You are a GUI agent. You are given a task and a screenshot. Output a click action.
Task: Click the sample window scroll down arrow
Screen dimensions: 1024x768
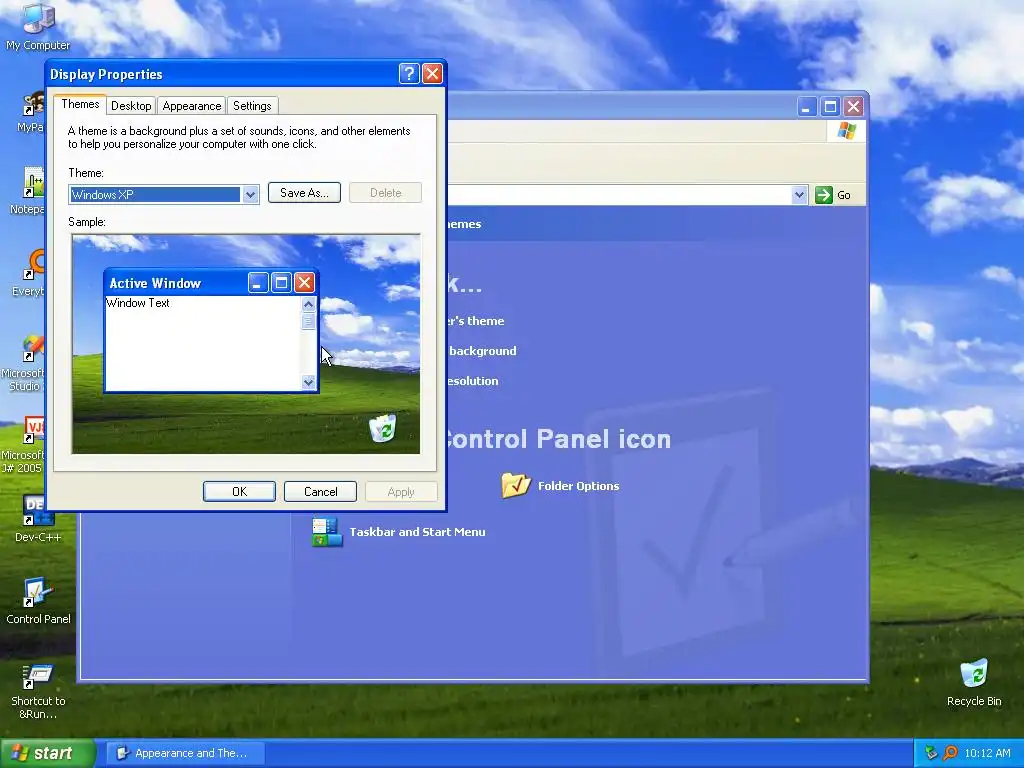point(308,383)
